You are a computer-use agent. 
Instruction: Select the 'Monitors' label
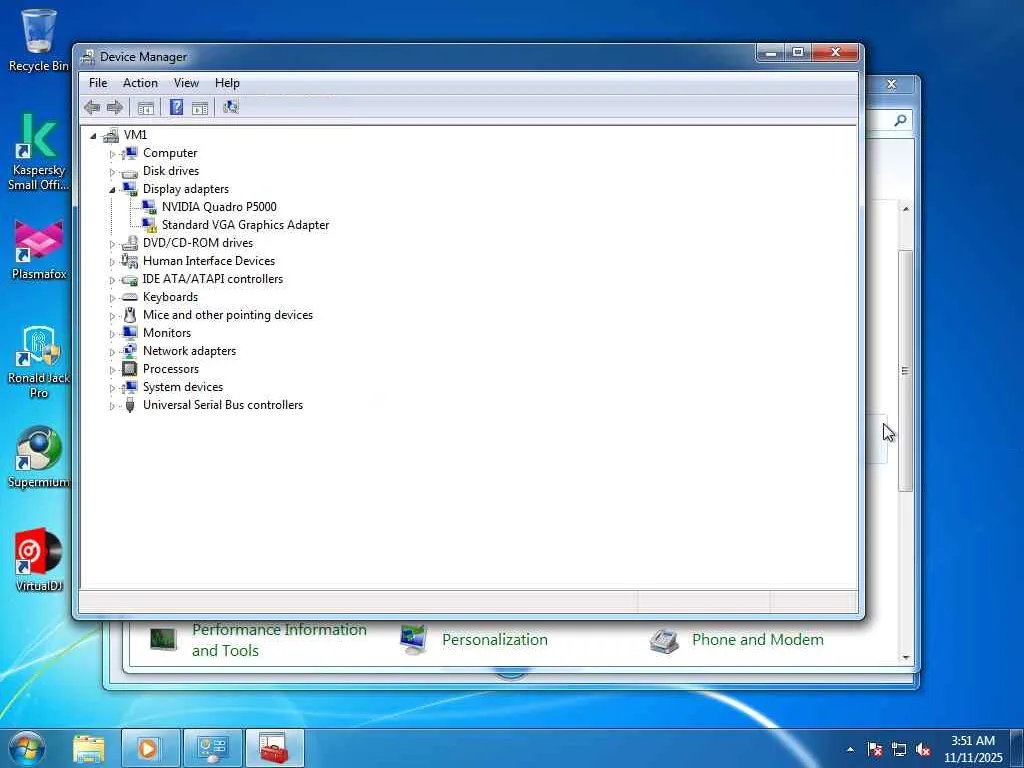[x=167, y=333]
